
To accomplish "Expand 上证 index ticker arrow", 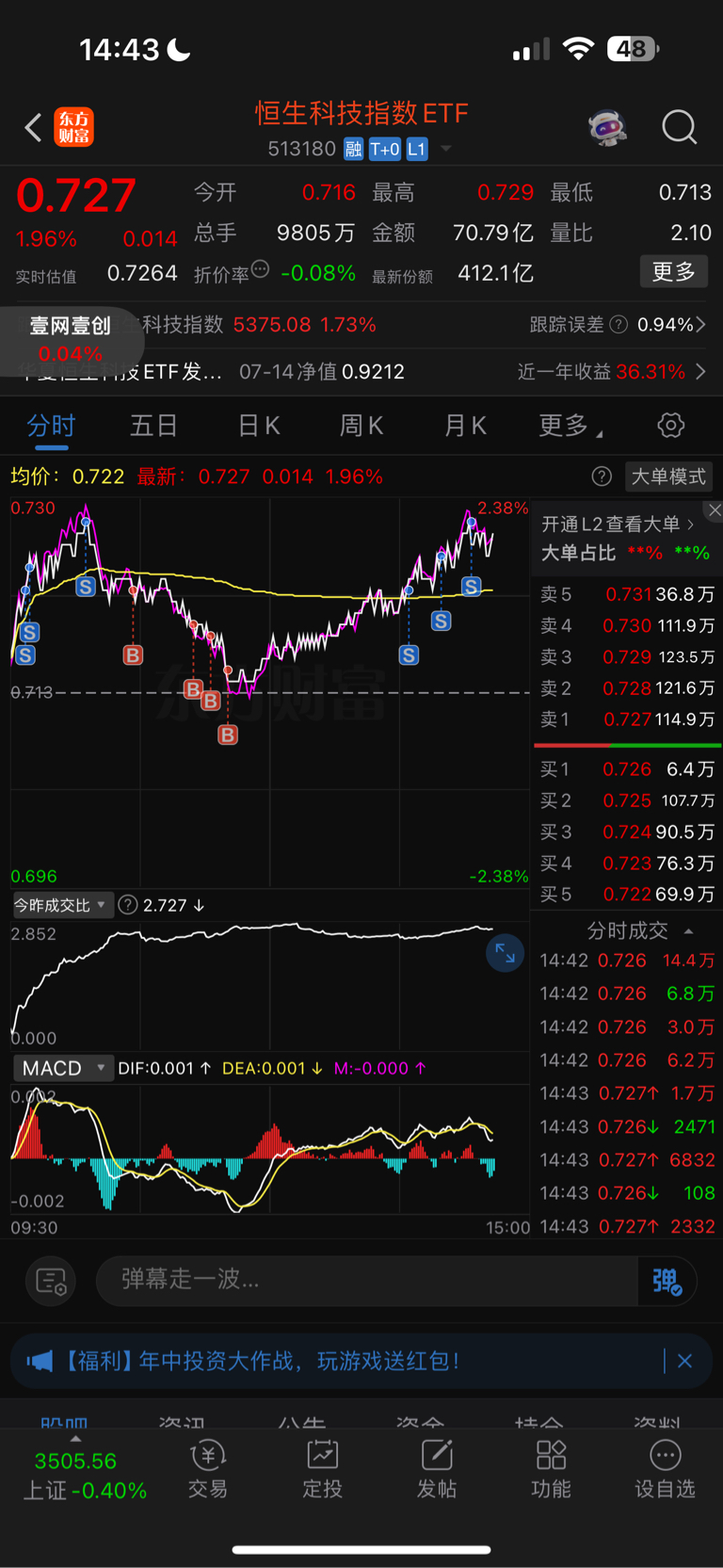I will tap(75, 1439).
